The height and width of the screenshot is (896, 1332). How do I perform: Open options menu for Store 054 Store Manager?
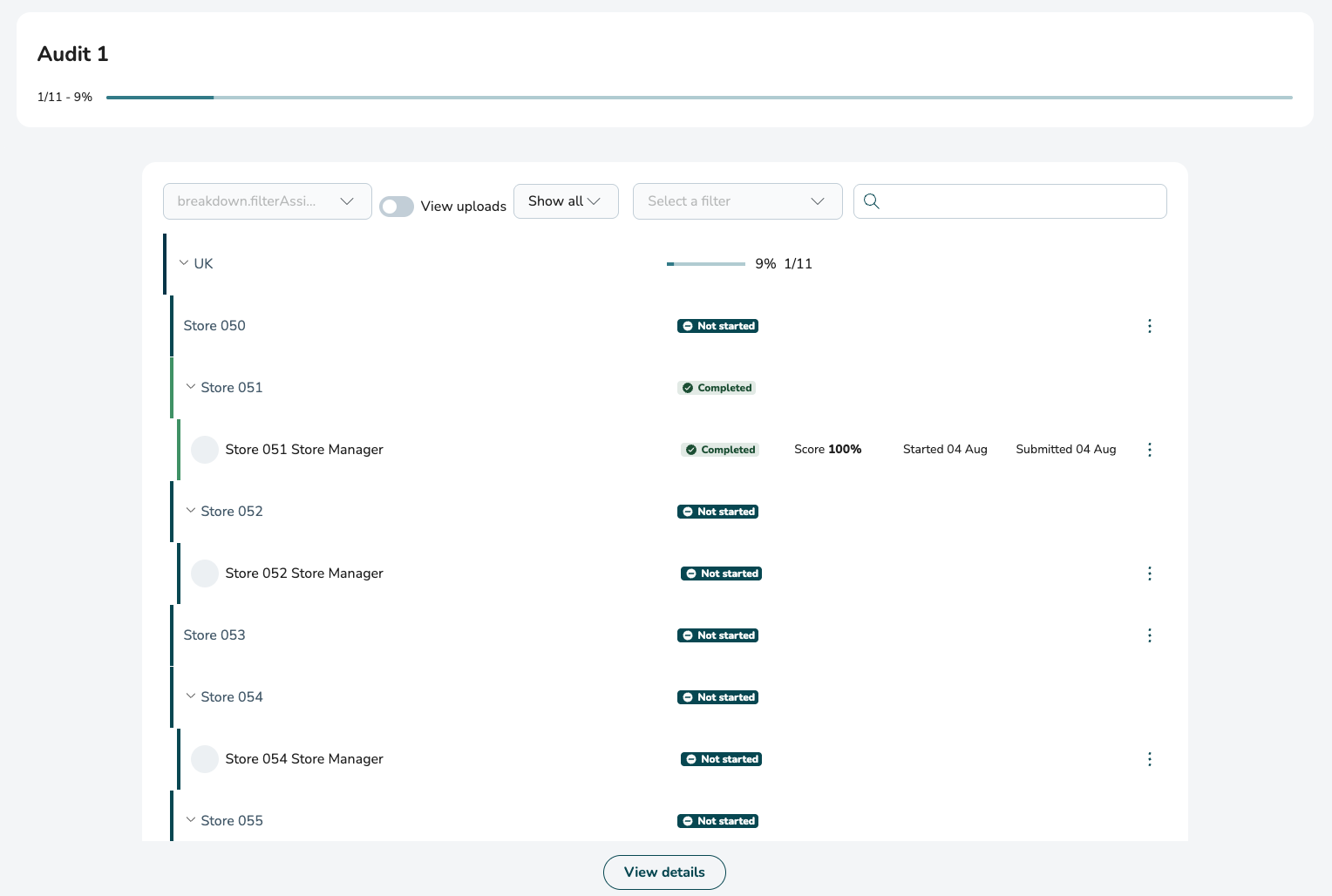point(1149,759)
